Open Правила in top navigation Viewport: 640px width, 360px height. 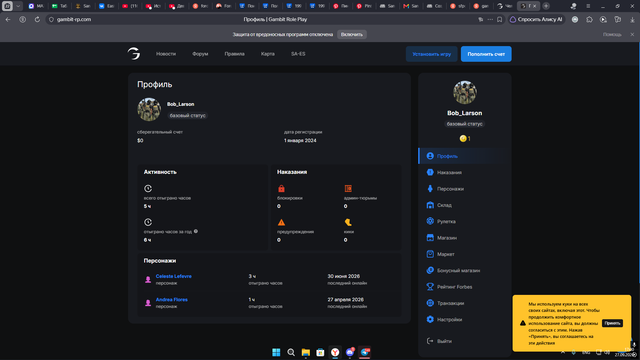234,54
